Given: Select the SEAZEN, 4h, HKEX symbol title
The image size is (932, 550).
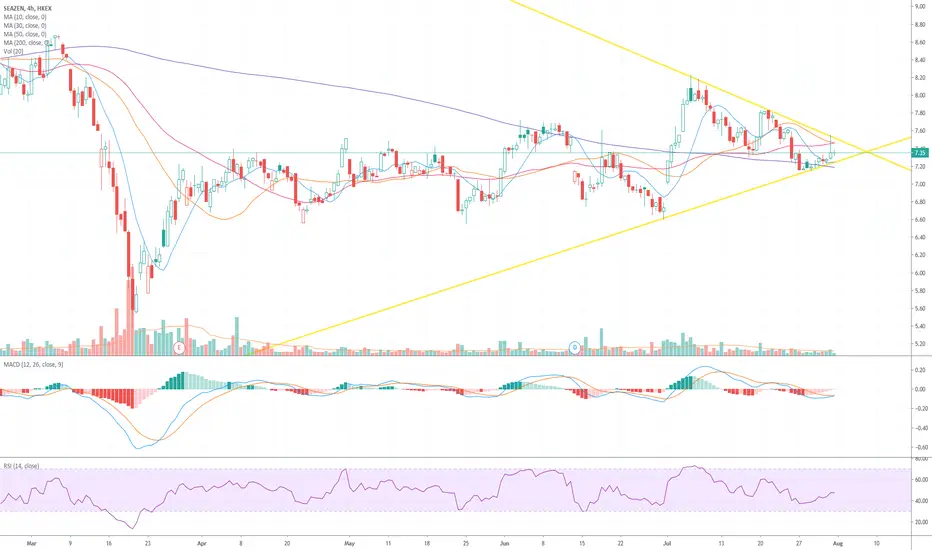Looking at the screenshot, I should [27, 8].
